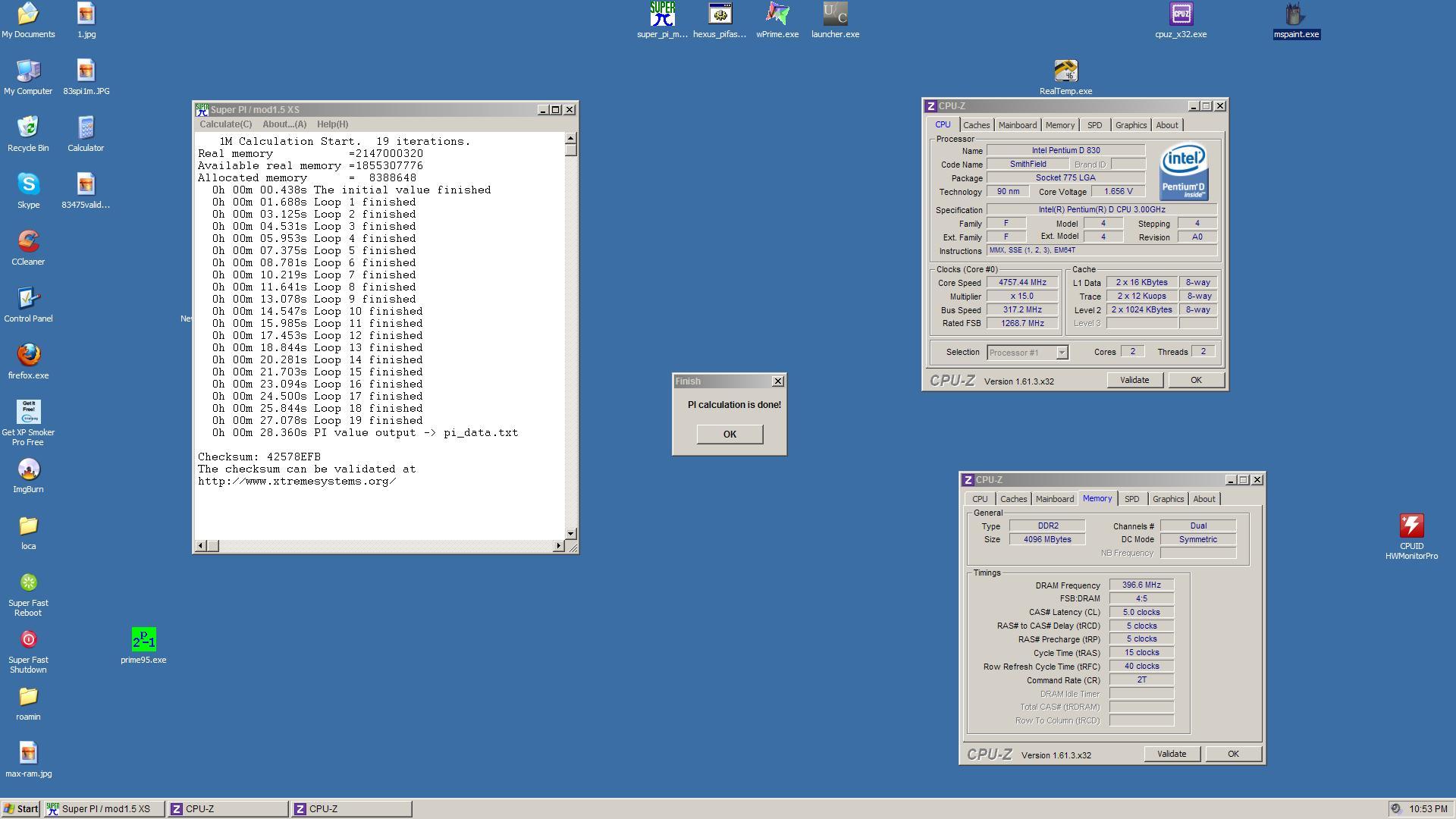Open the 83475valid... file icon
Viewport: 1456px width, 819px height.
(x=86, y=190)
